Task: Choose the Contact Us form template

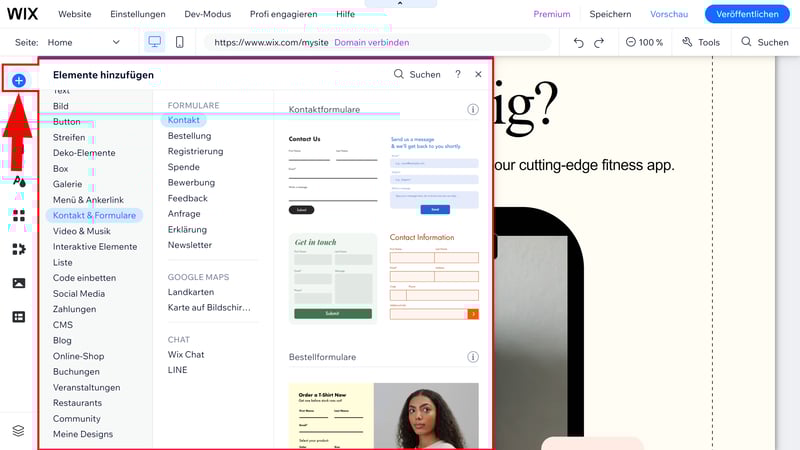Action: tap(333, 174)
